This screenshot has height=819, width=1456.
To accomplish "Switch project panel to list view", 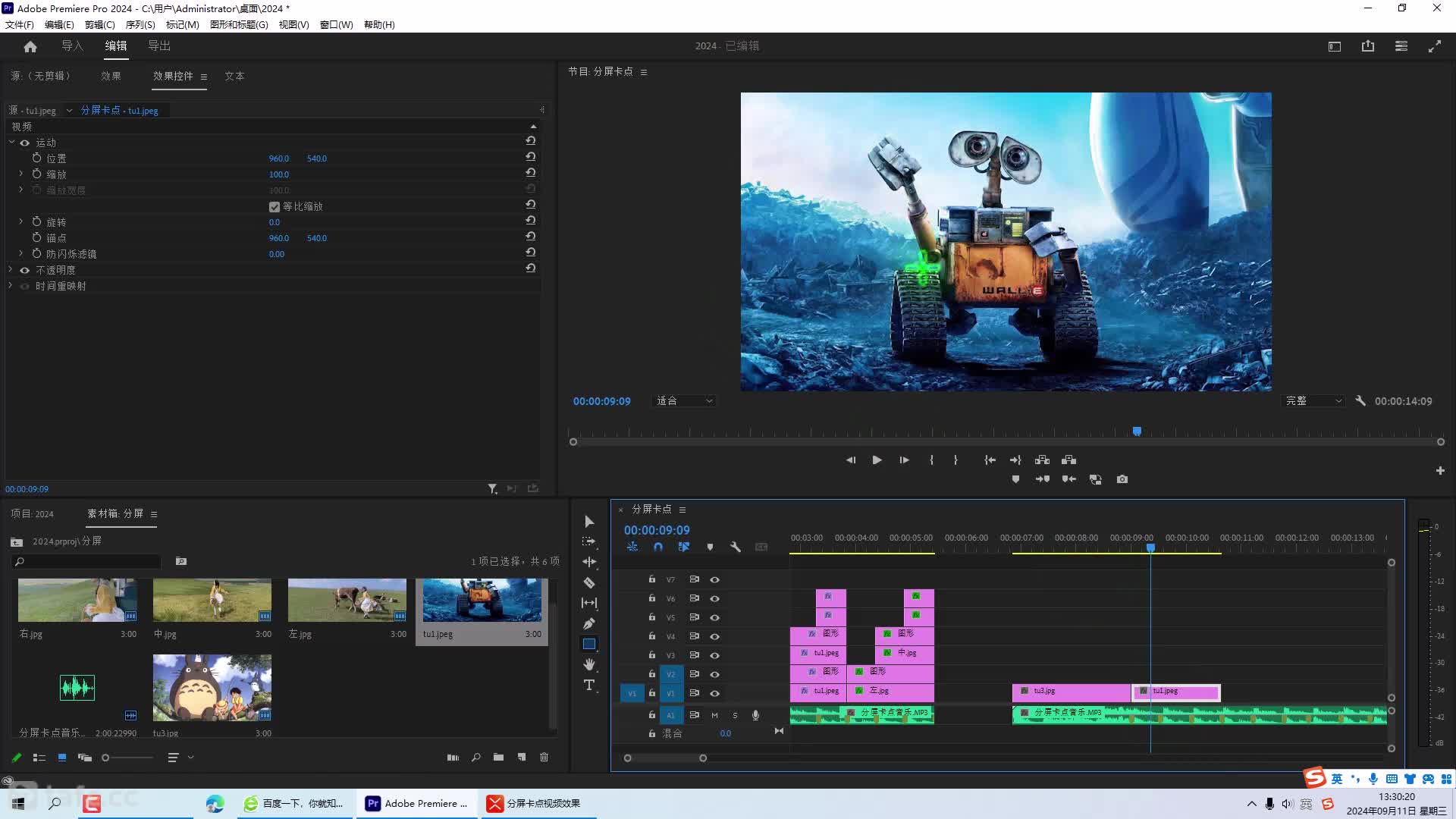I will tap(39, 757).
